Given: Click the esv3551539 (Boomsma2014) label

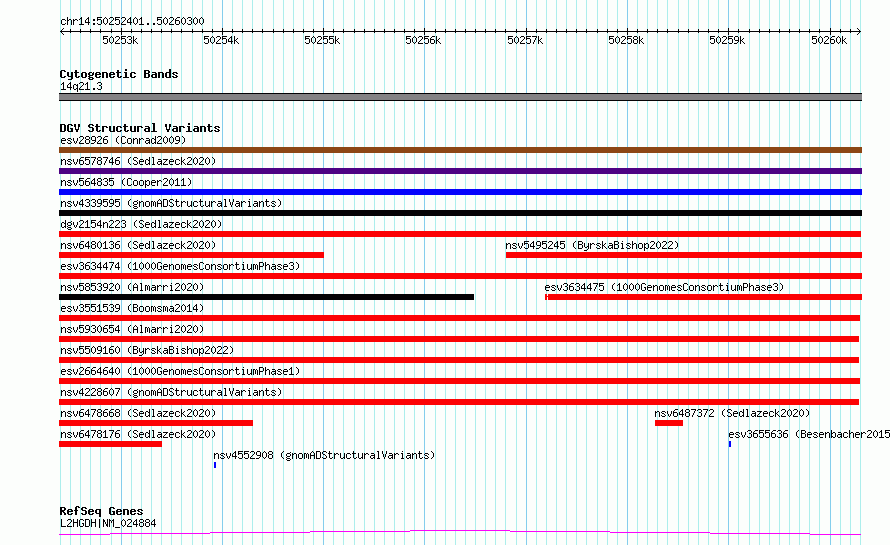Looking at the screenshot, I should (x=132, y=308).
